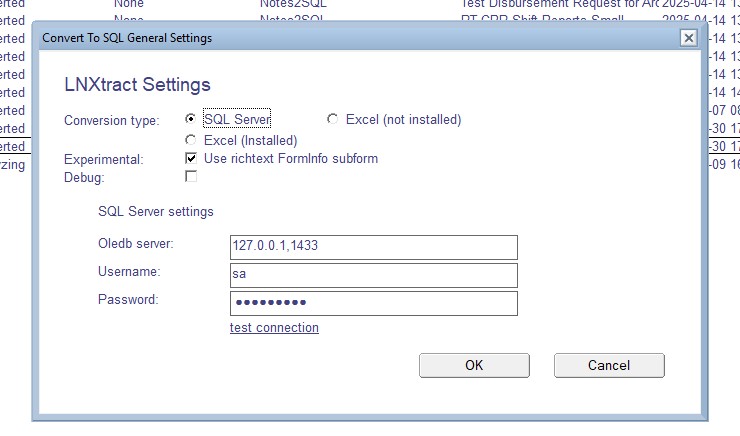
Task: Select the Excel (Installed) radio button
Action: (x=191, y=140)
